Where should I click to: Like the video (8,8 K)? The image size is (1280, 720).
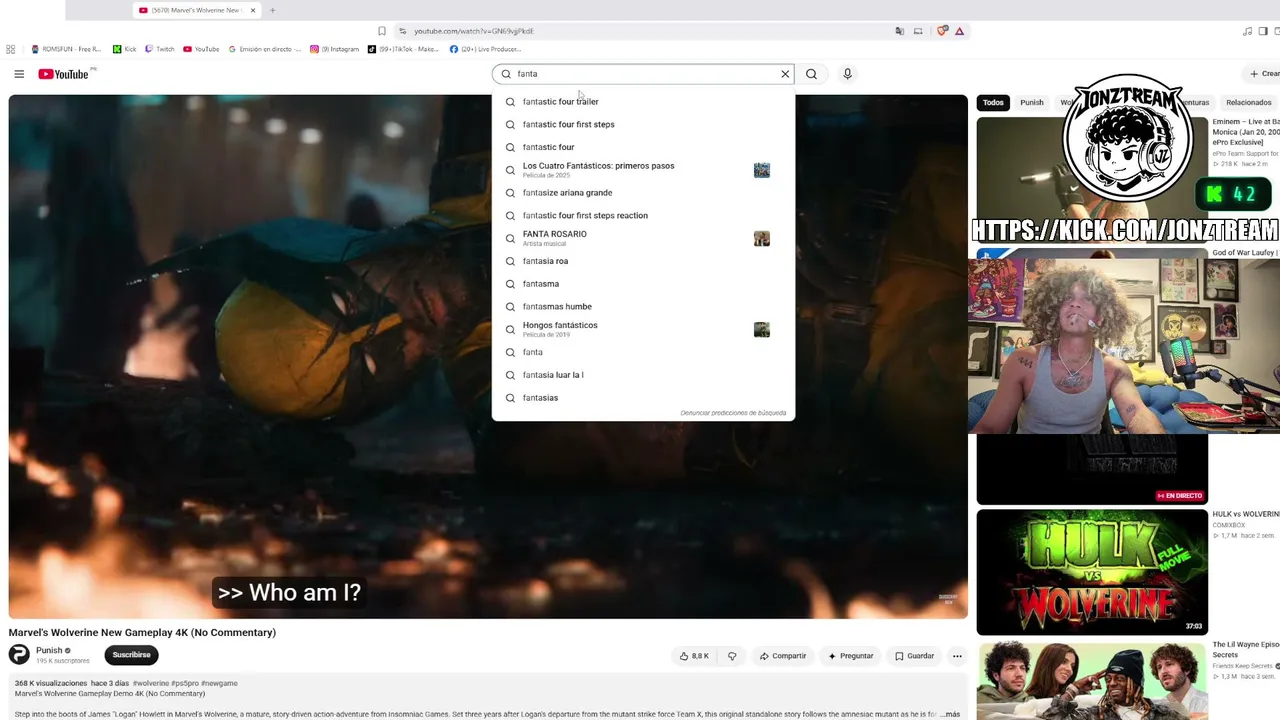pos(695,656)
